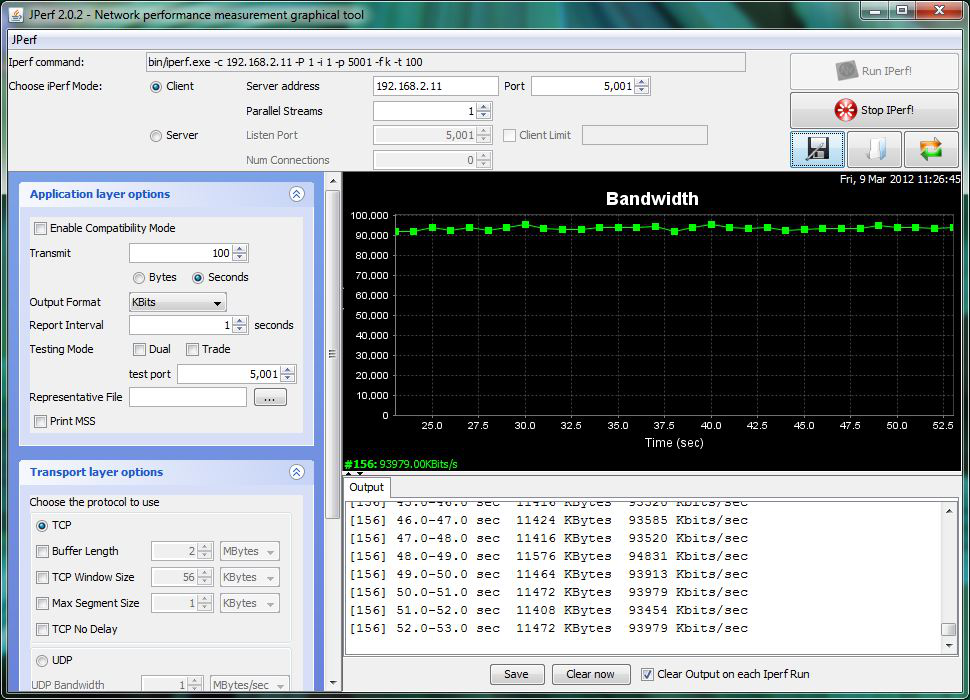Enable Compatibility Mode
This screenshot has width=970, height=700.
click(40, 228)
